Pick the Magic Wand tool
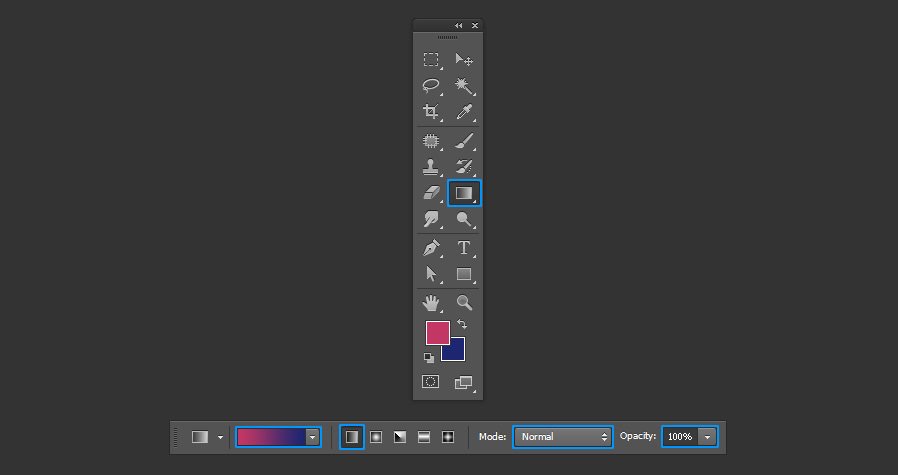Viewport: 898px width, 475px height. click(x=464, y=86)
